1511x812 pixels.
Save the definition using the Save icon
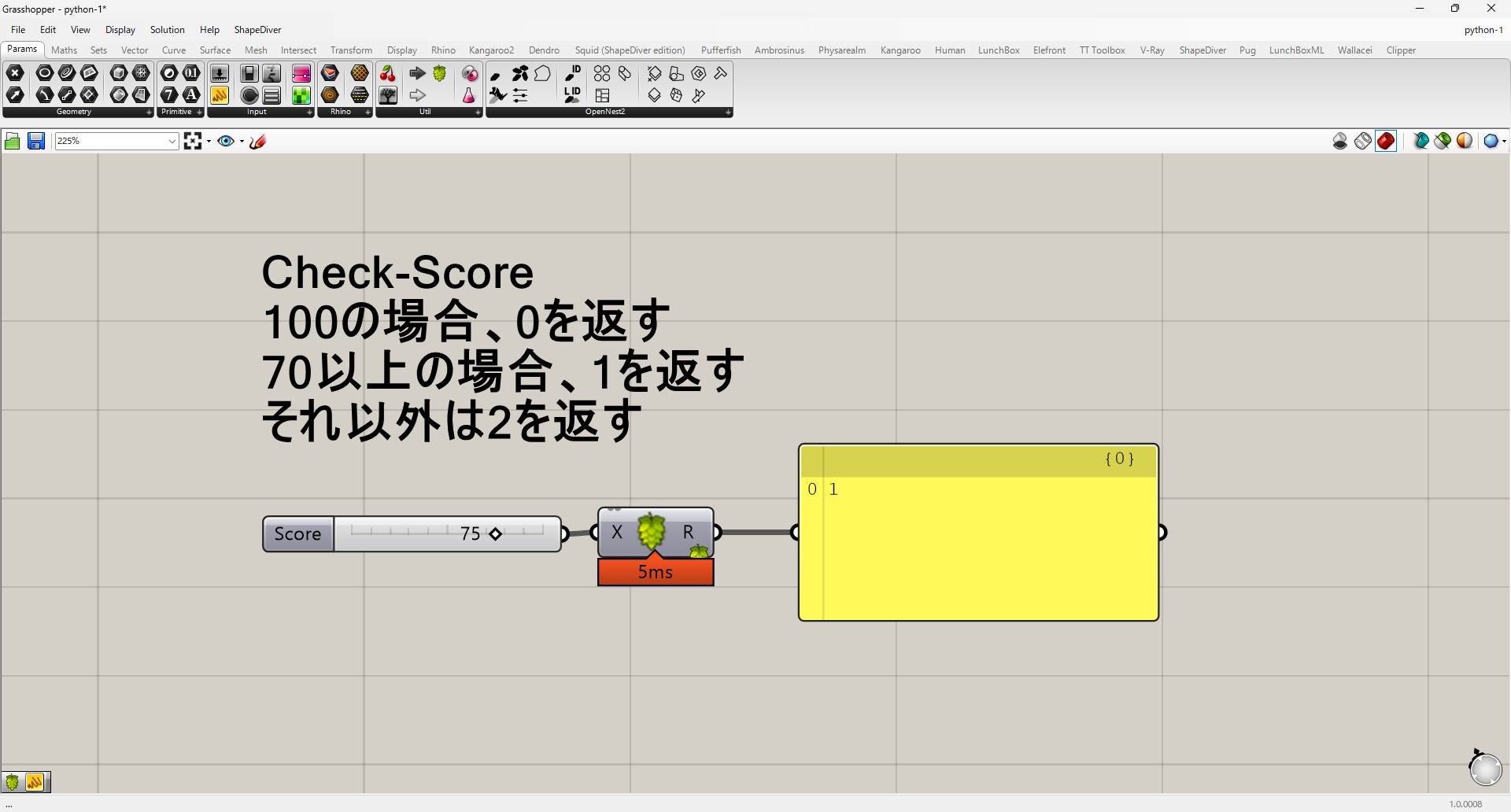36,141
